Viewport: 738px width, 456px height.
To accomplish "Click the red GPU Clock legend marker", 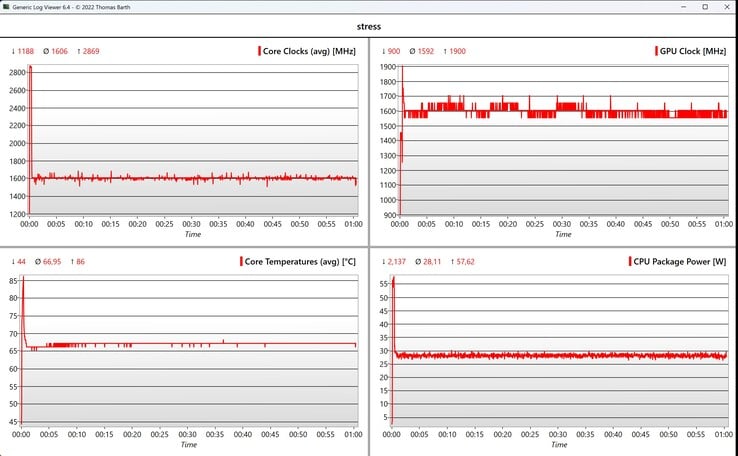I will click(656, 51).
